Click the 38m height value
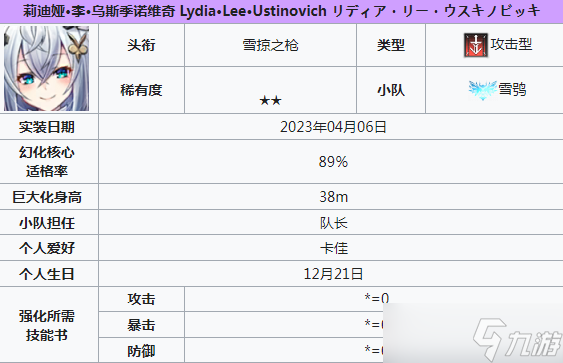Image resolution: width=563 pixels, height=363 pixels. coord(334,197)
